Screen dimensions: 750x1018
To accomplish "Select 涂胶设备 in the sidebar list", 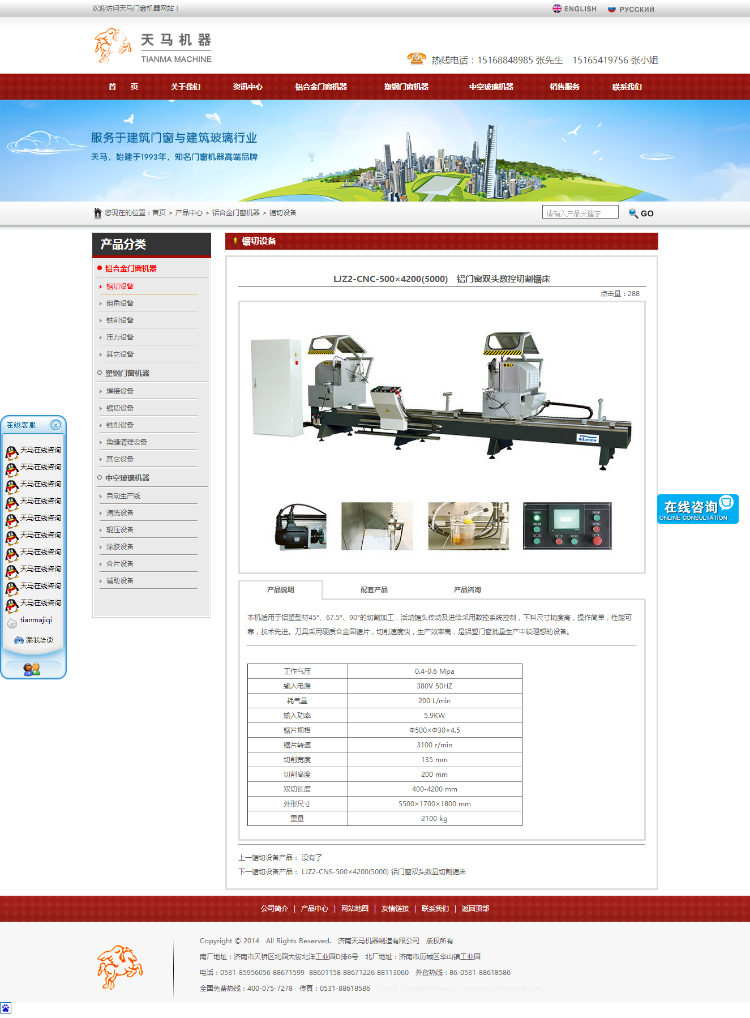I will [120, 547].
